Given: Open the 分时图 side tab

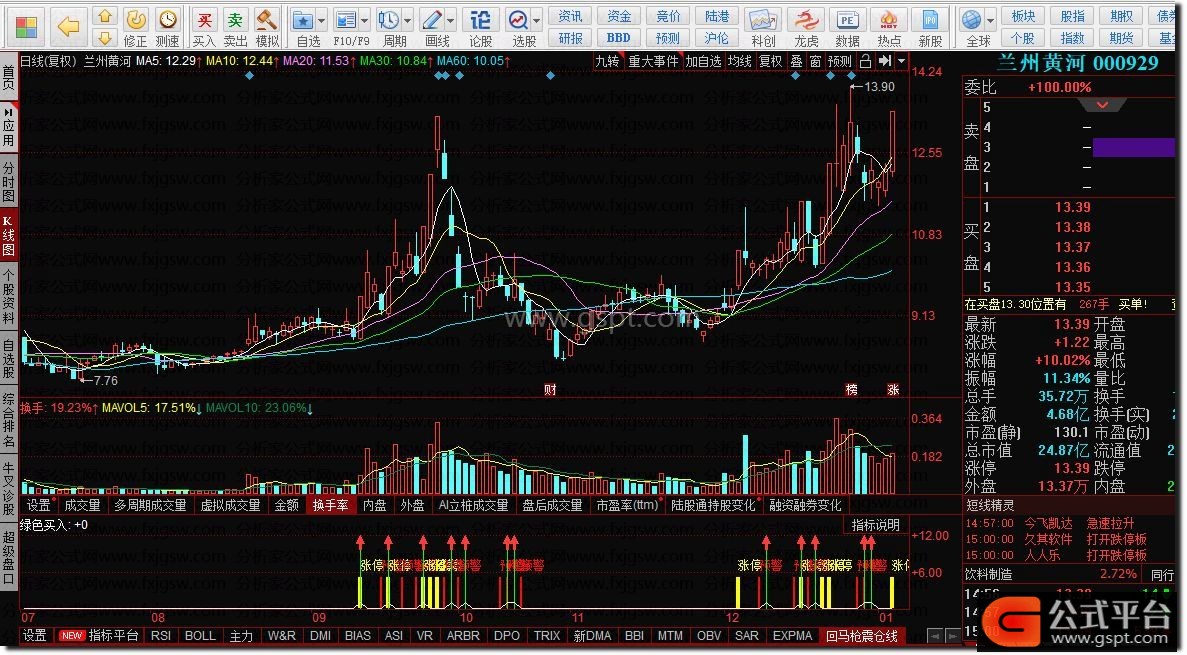Looking at the screenshot, I should coord(8,182).
